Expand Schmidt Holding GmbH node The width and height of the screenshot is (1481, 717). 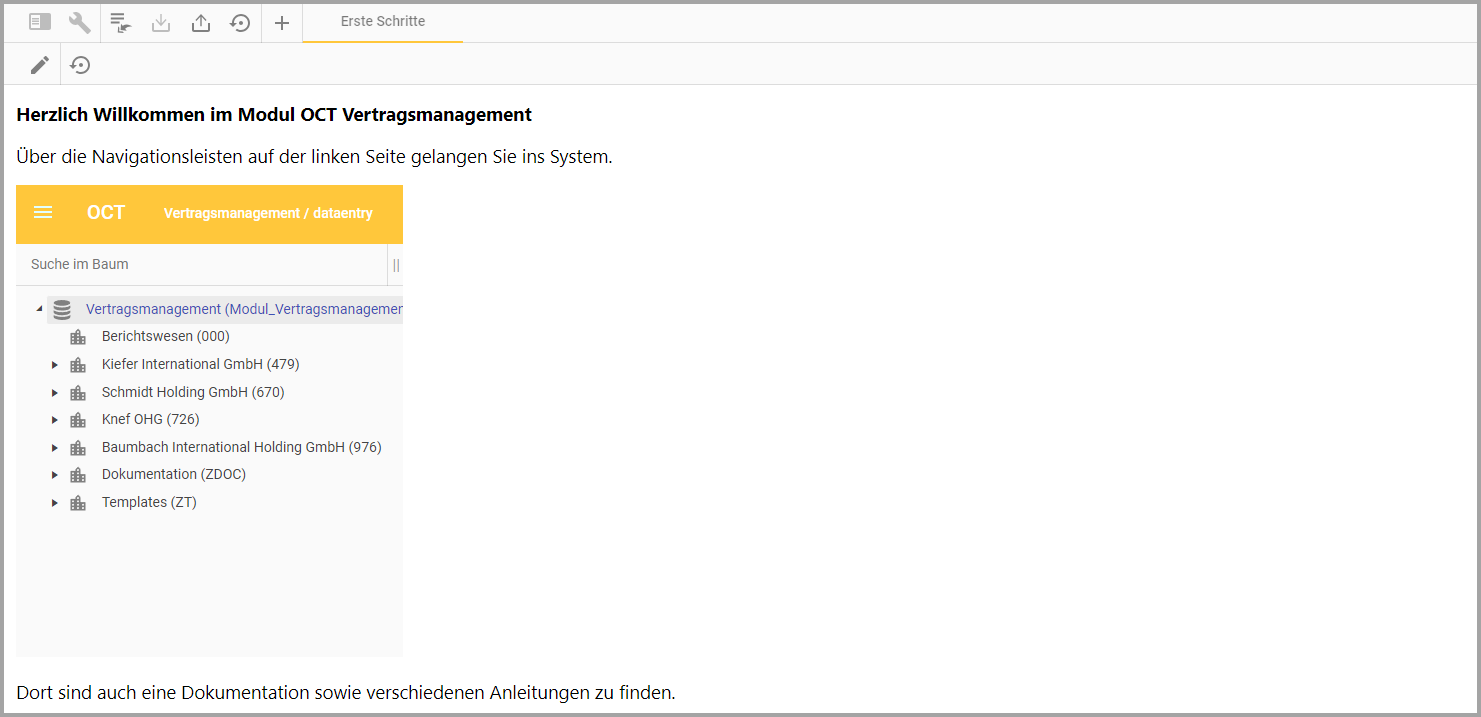click(x=55, y=393)
